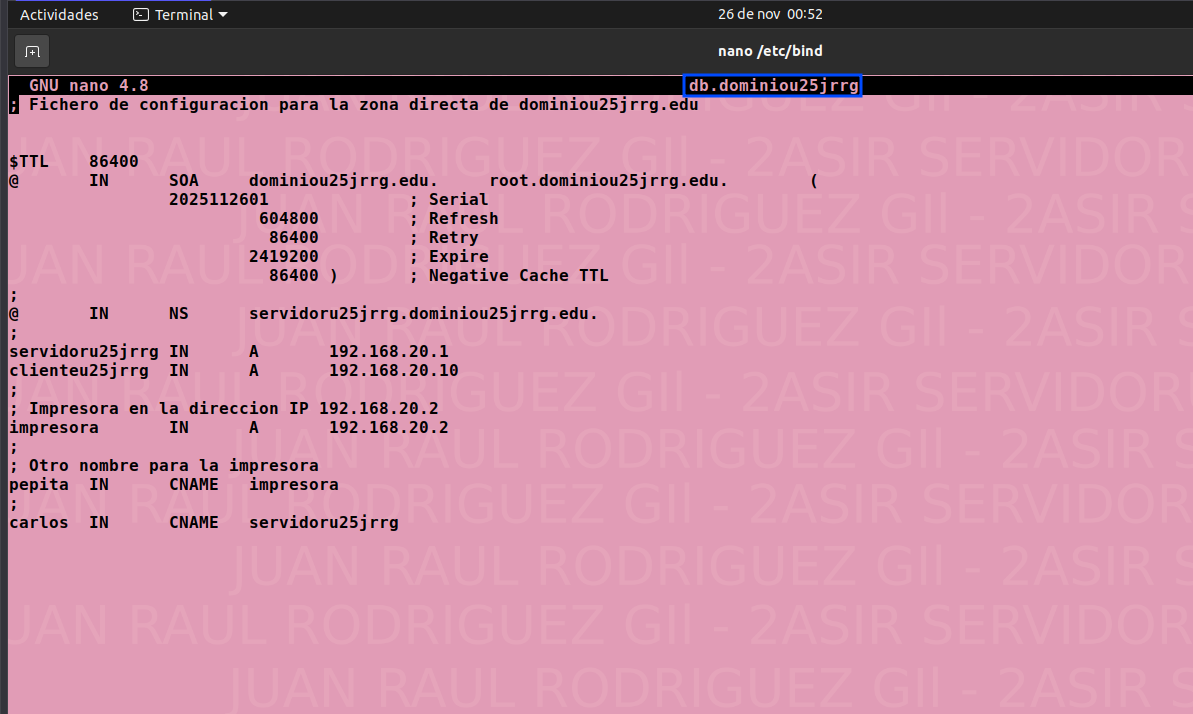Viewport: 1193px width, 714px height.
Task: Click root.dominiou25jrrg.edu. in the SOA line
Action: tap(609, 180)
